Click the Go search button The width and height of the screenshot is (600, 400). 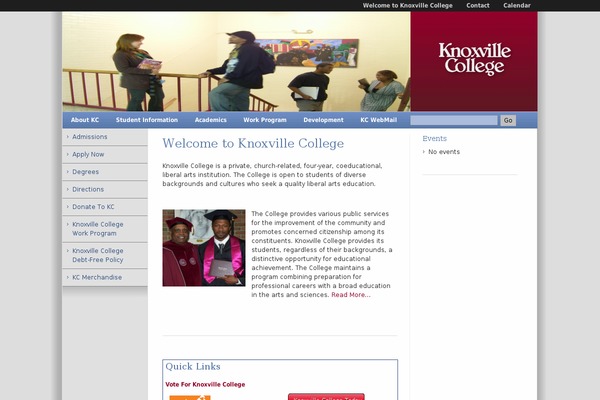508,120
